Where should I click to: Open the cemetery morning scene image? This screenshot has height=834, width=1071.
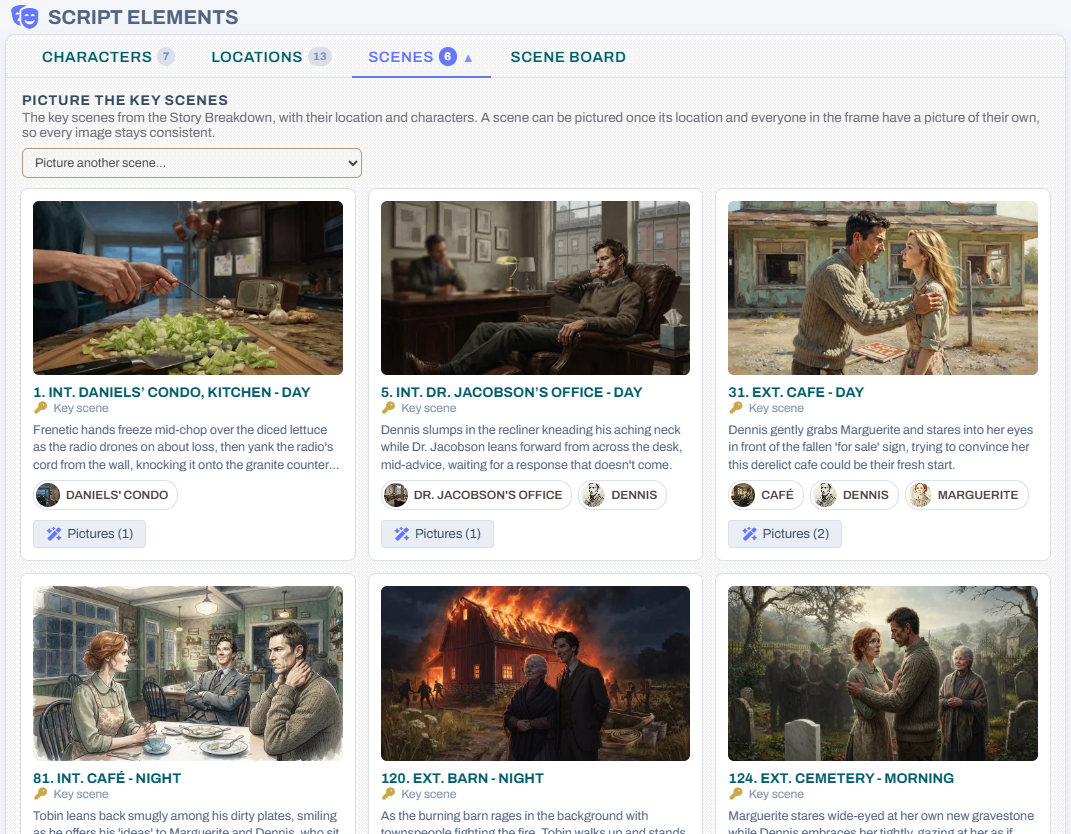pos(882,673)
